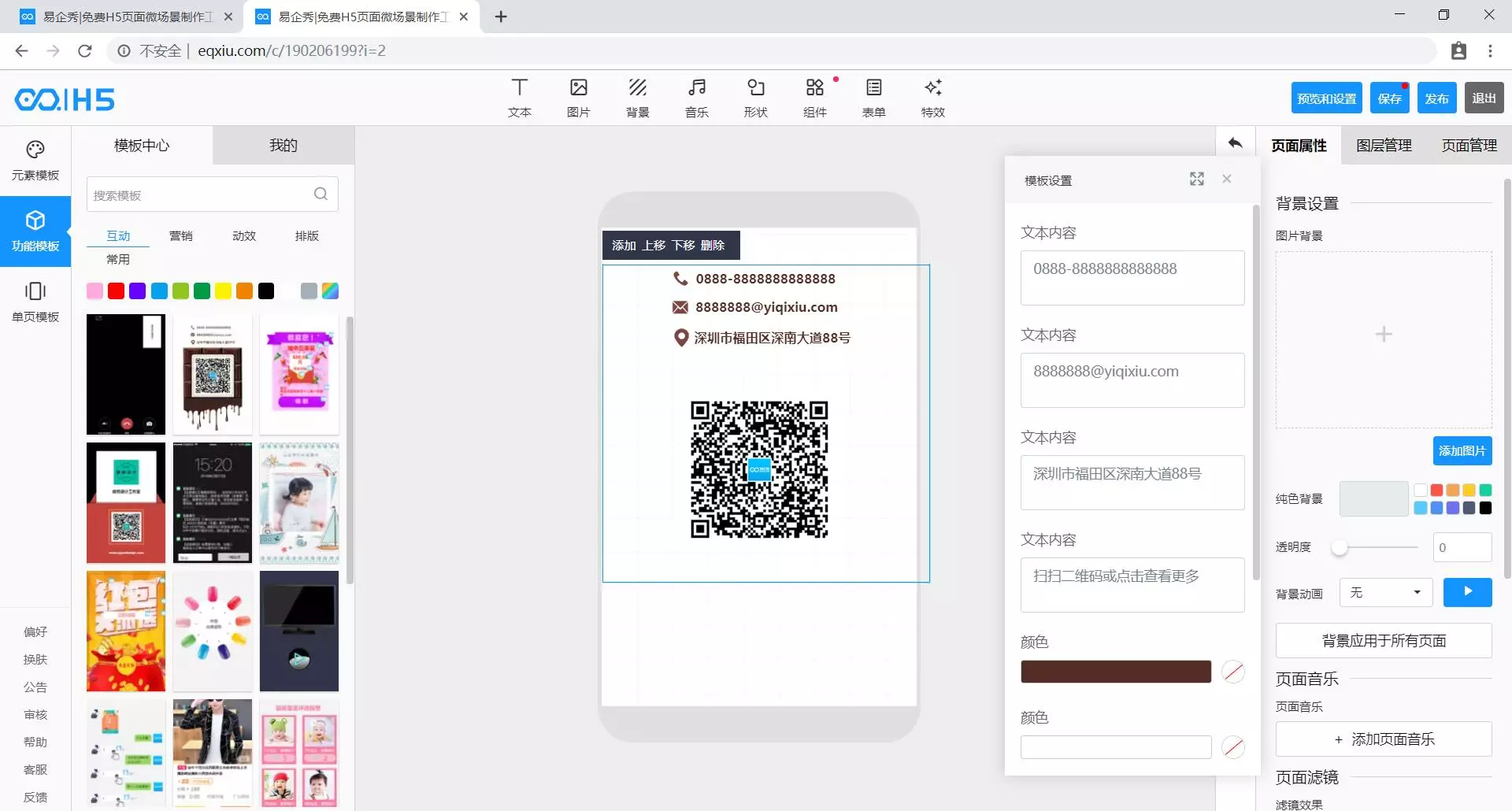This screenshot has width=1512, height=811.
Task: Click the template search magnifier icon
Action: (x=321, y=194)
